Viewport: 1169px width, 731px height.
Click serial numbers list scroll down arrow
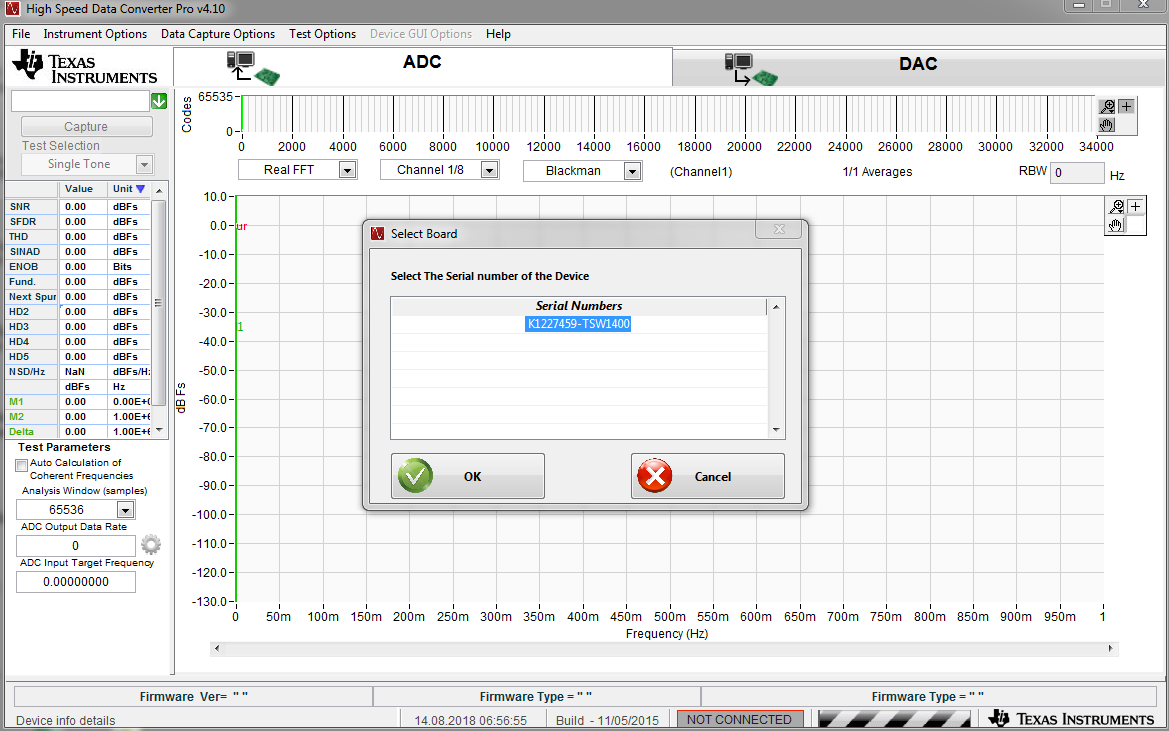(x=776, y=430)
